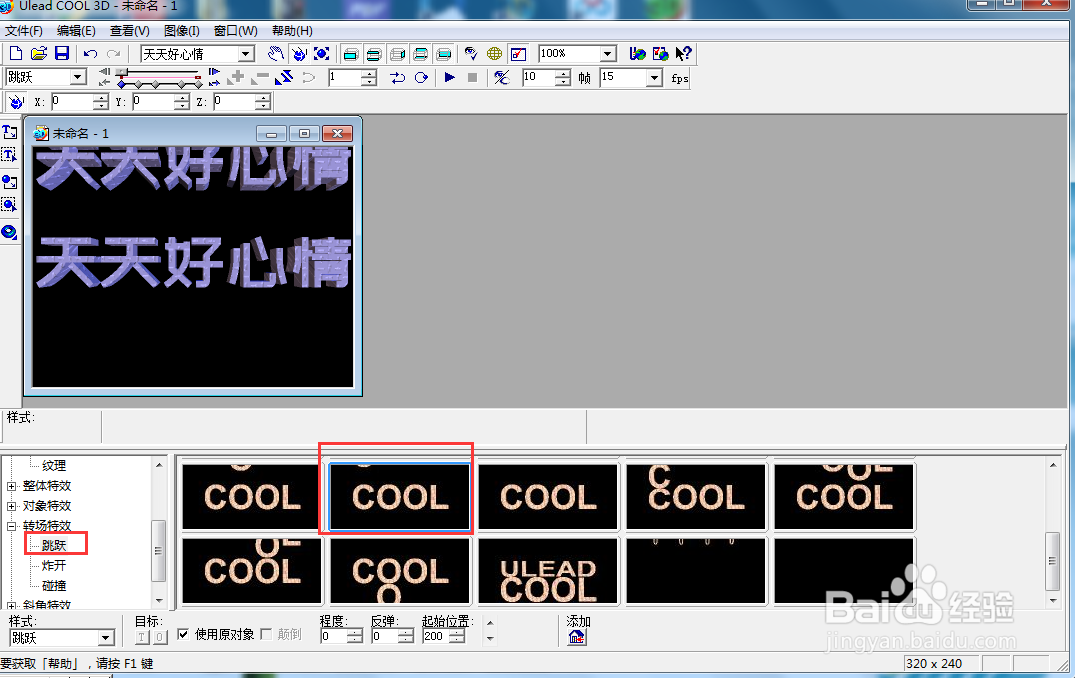This screenshot has height=678, width=1075.
Task: Click the percent eye toggle in the animation toolbar
Action: [x=502, y=77]
